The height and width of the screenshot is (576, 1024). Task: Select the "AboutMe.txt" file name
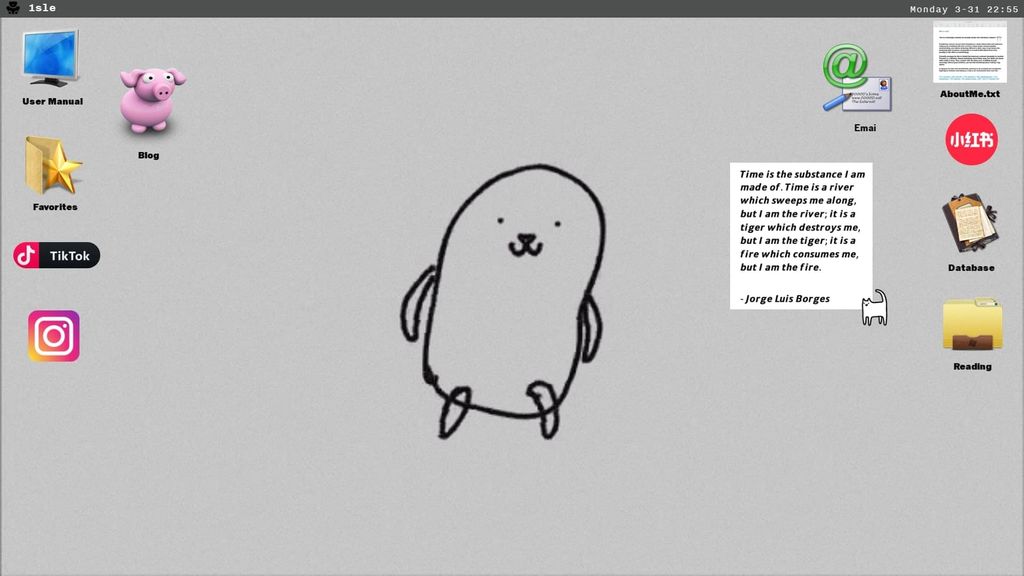(x=970, y=94)
